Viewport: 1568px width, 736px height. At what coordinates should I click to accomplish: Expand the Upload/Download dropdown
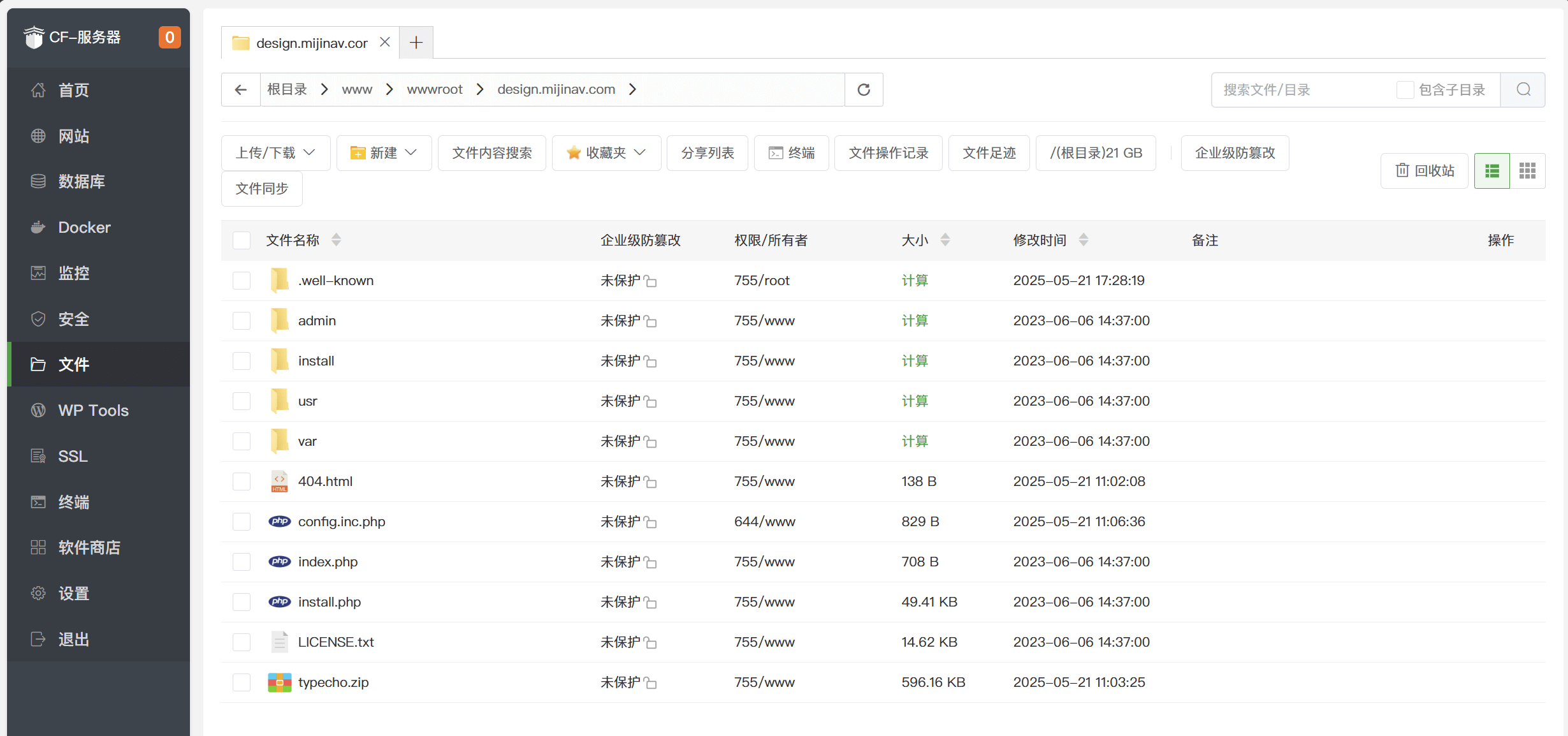[x=275, y=153]
